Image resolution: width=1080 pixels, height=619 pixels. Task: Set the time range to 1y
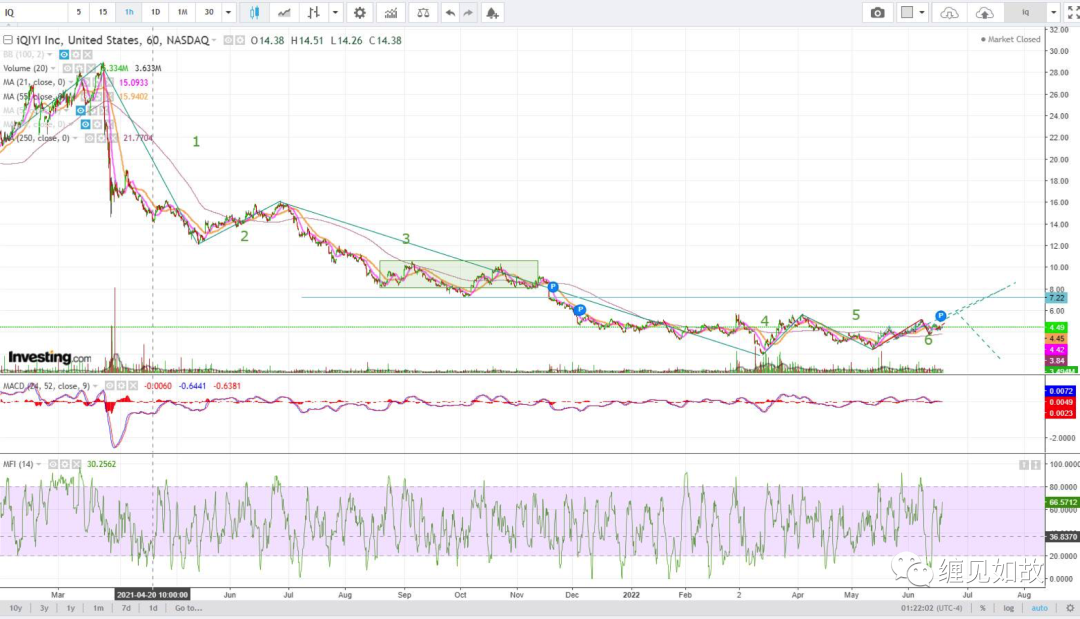(x=70, y=608)
